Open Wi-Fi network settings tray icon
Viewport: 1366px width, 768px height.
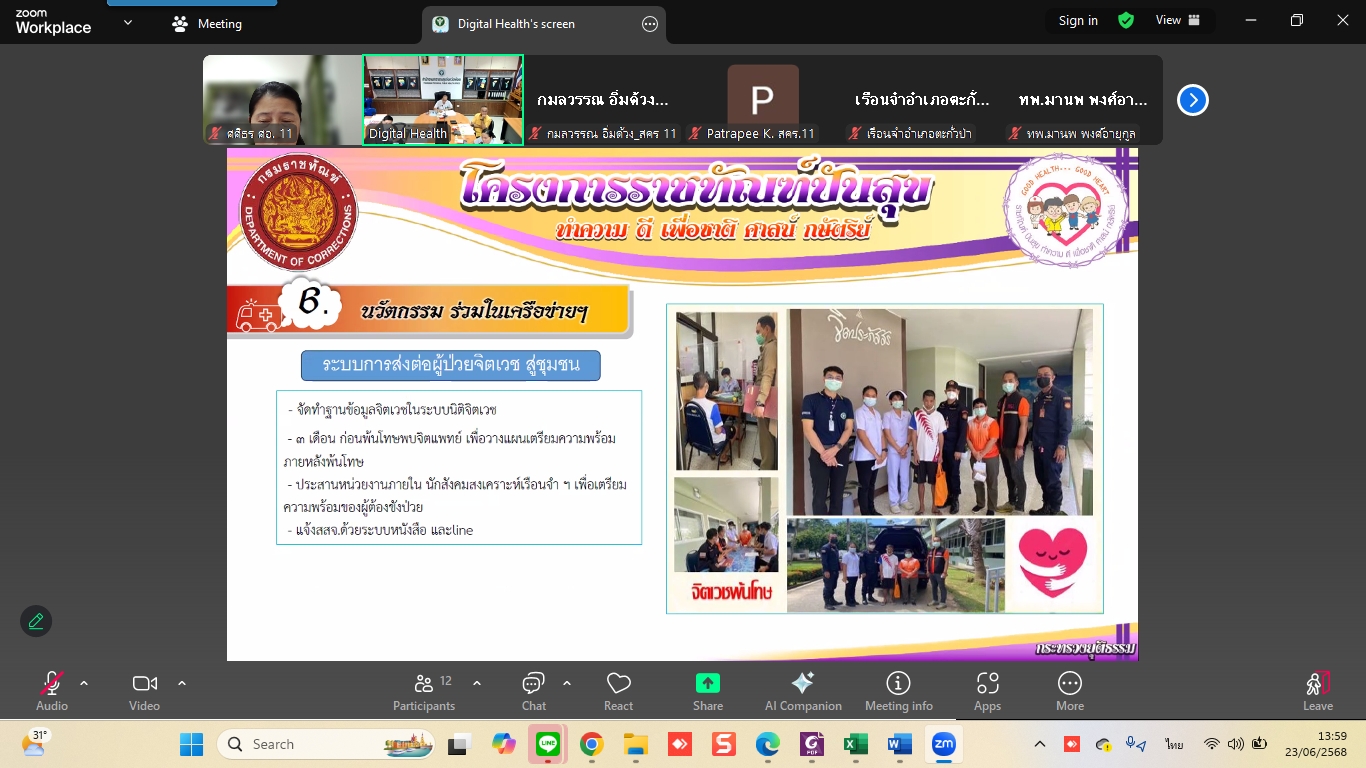pos(1212,744)
